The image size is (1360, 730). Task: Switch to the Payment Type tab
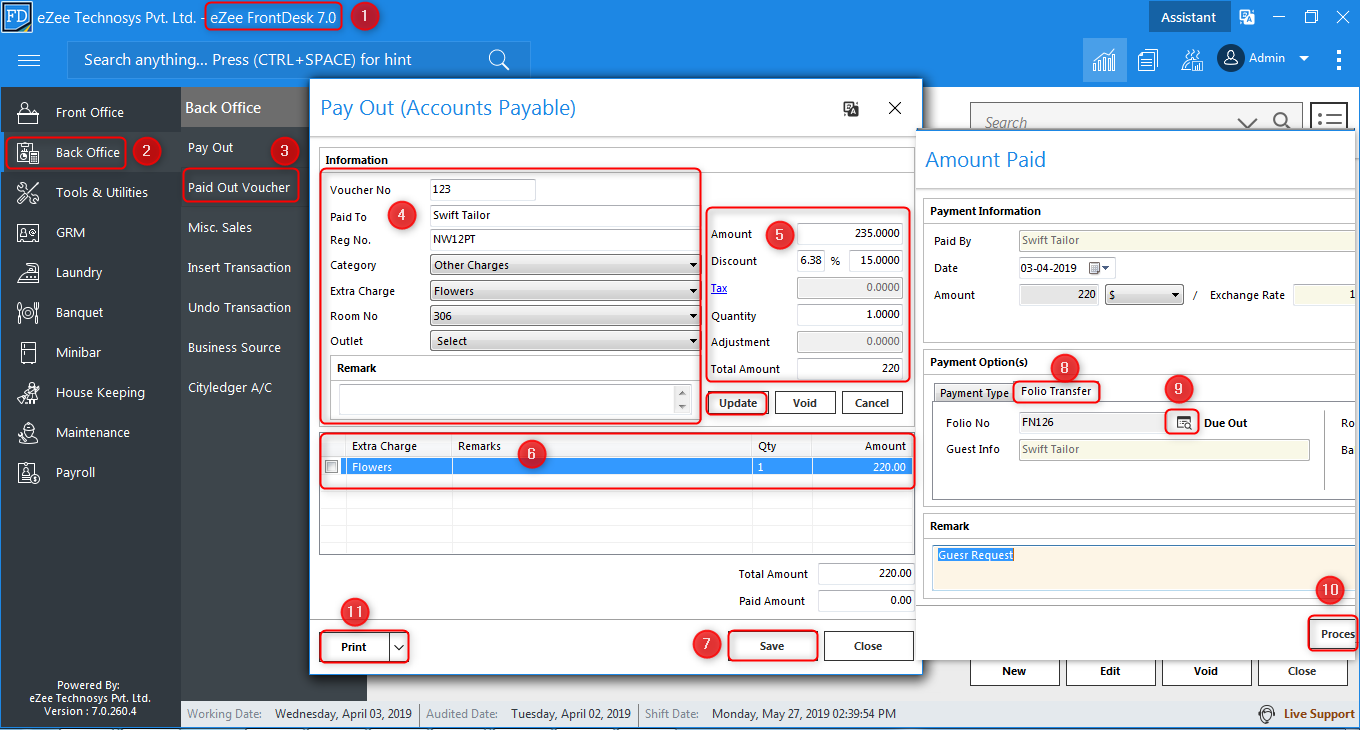point(974,393)
